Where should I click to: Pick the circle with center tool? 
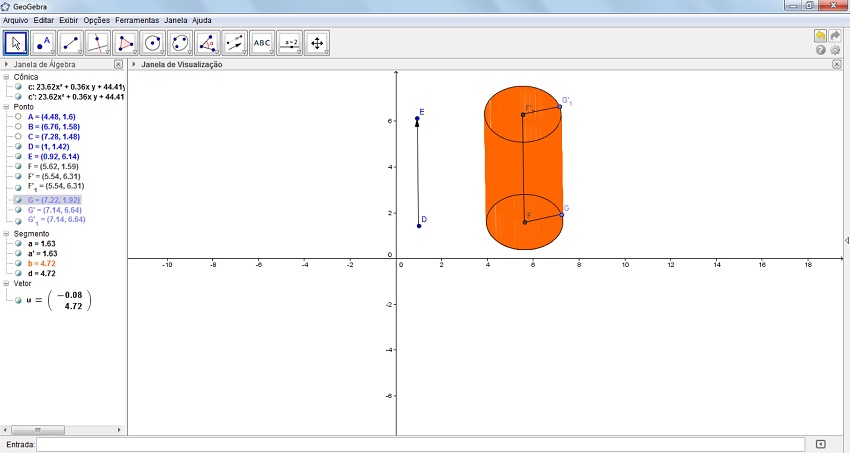click(152, 43)
